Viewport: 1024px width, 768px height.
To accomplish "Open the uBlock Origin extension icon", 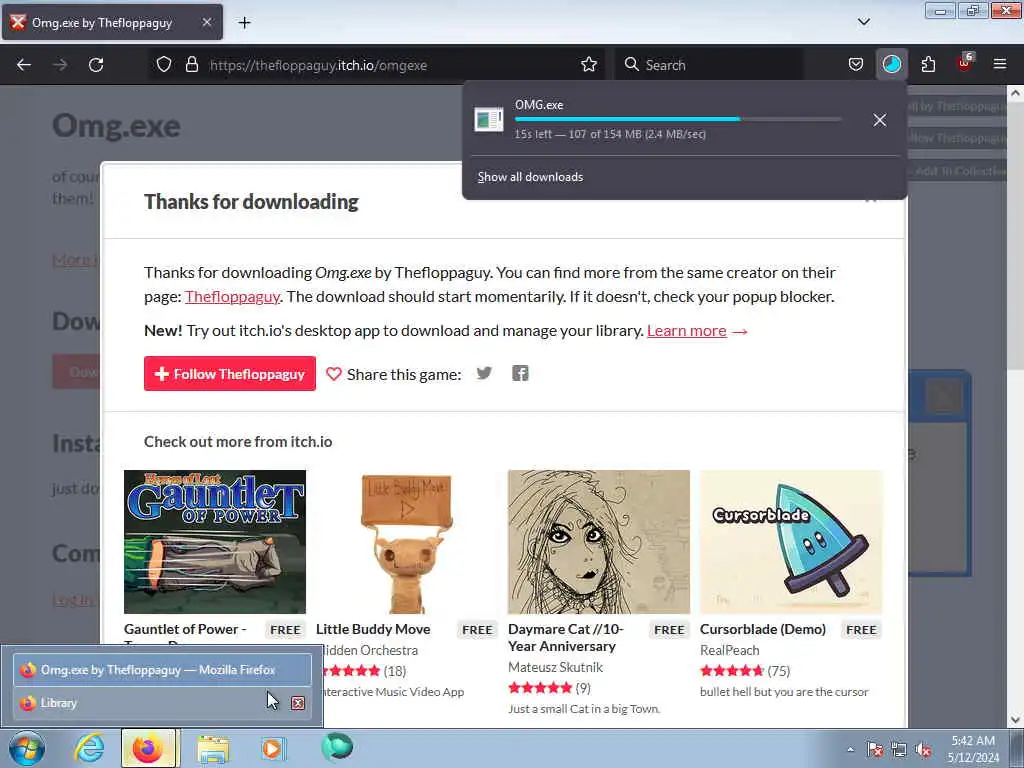I will [964, 63].
